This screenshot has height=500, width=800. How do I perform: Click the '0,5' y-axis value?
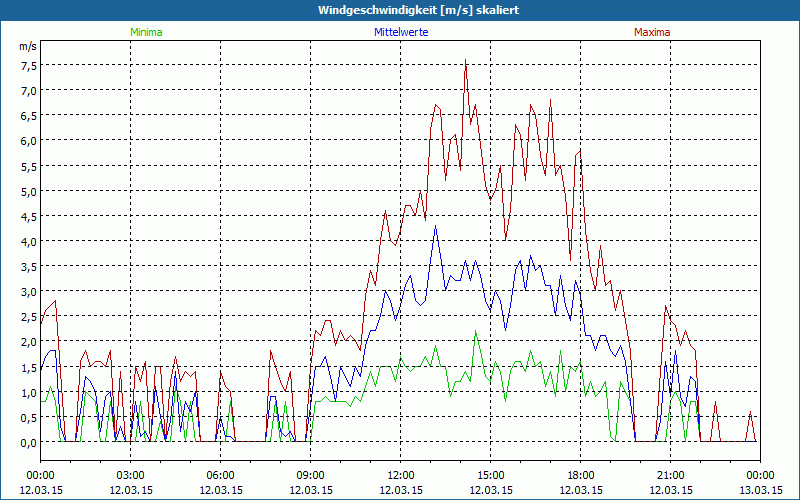coord(29,418)
